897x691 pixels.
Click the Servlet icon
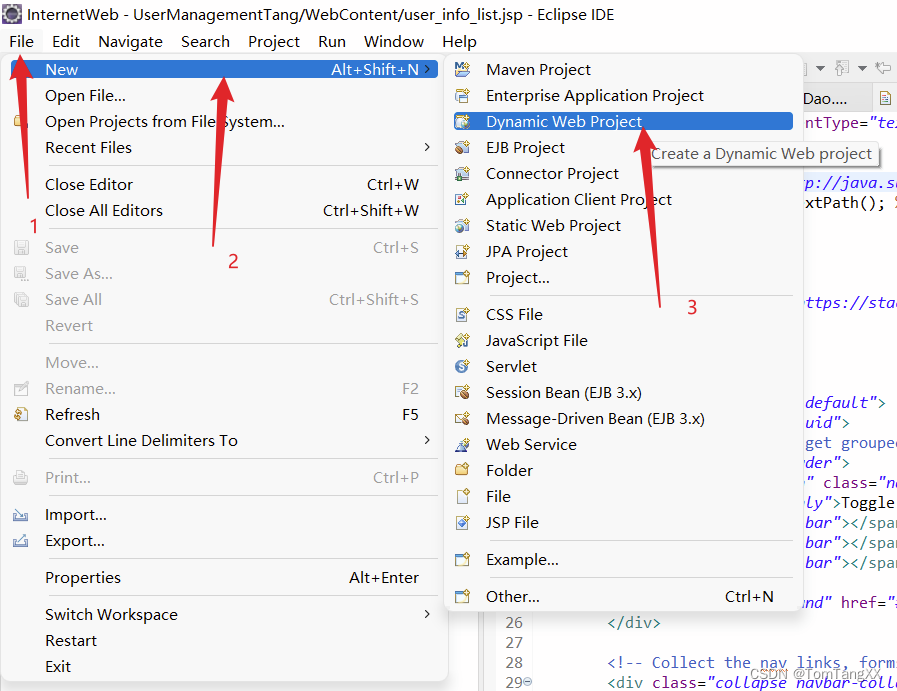click(x=462, y=366)
